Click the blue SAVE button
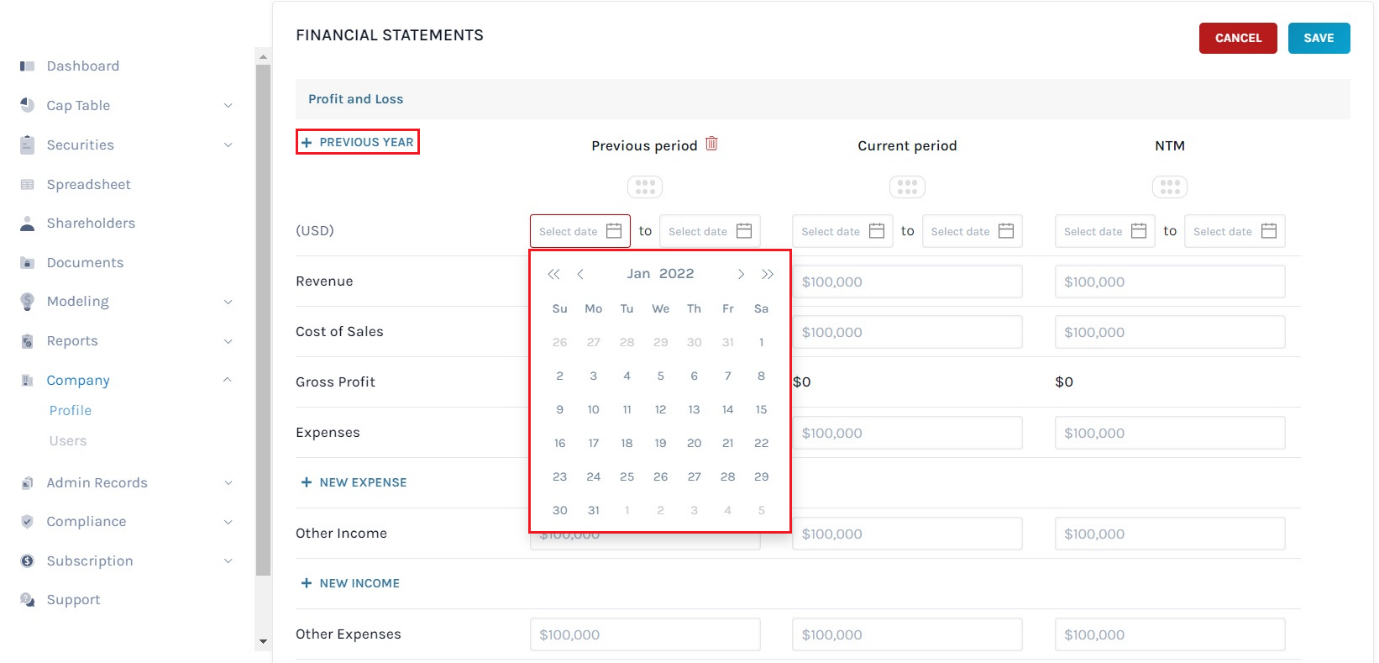The width and height of the screenshot is (1379, 663). [1319, 38]
